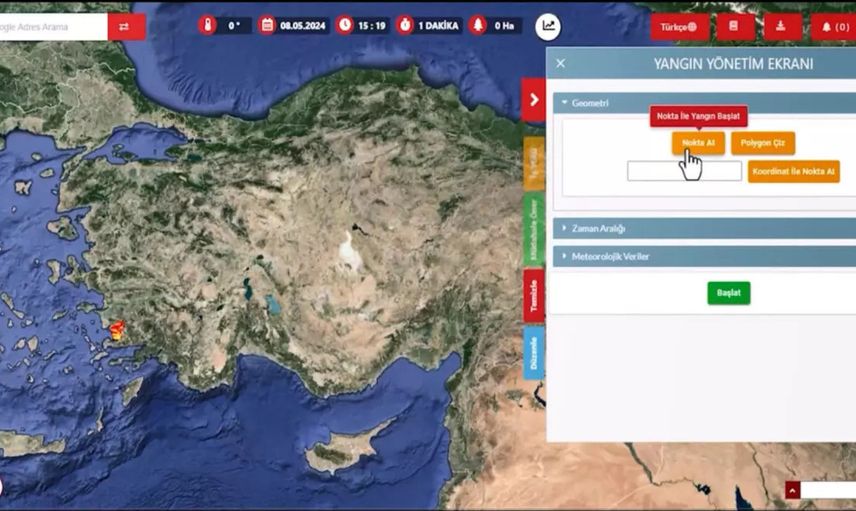
Task: Click the 15 : 19 time value
Action: pos(372,26)
